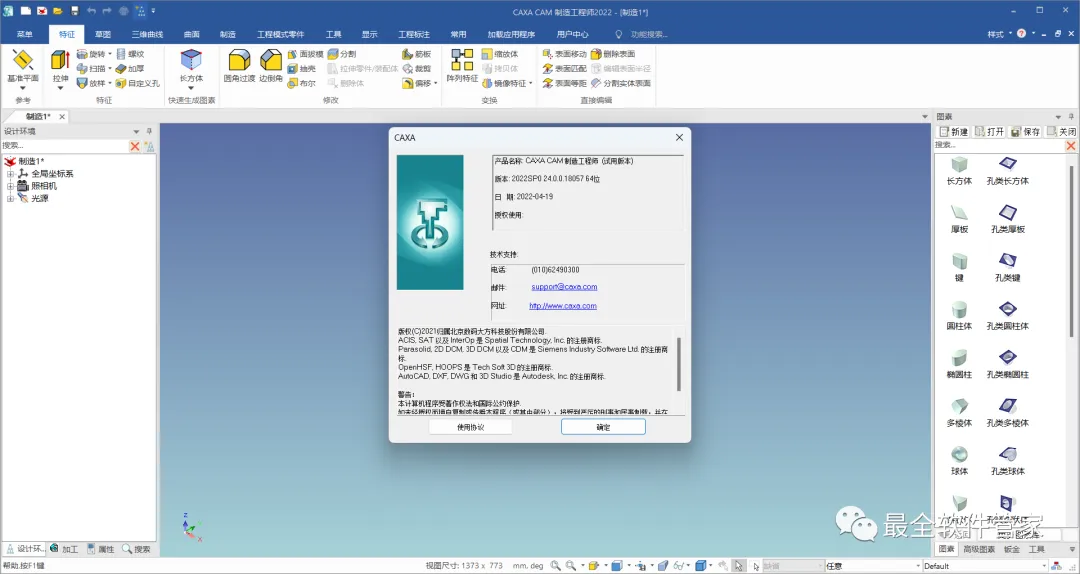Click the undo arrow in title bar
This screenshot has width=1080, height=574.
pos(91,11)
